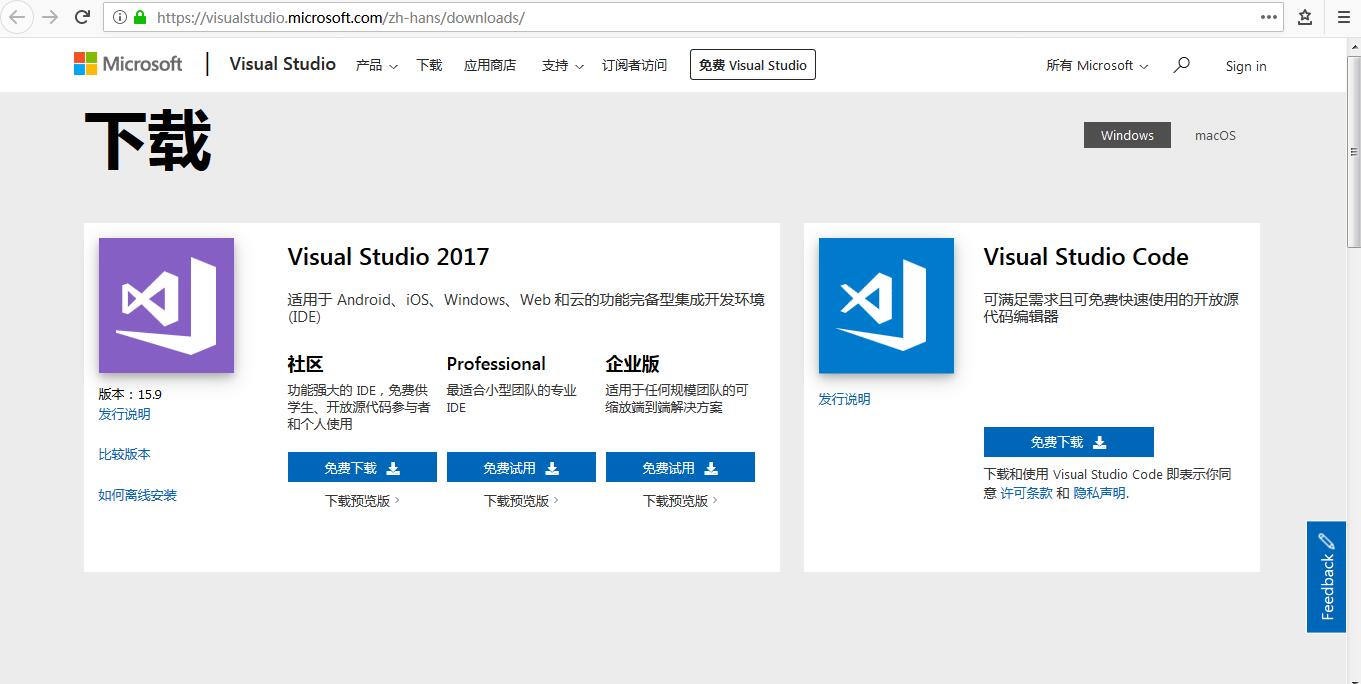The height and width of the screenshot is (684, 1361).
Task: Open 发行说明 under Visual Studio Code
Action: point(844,399)
